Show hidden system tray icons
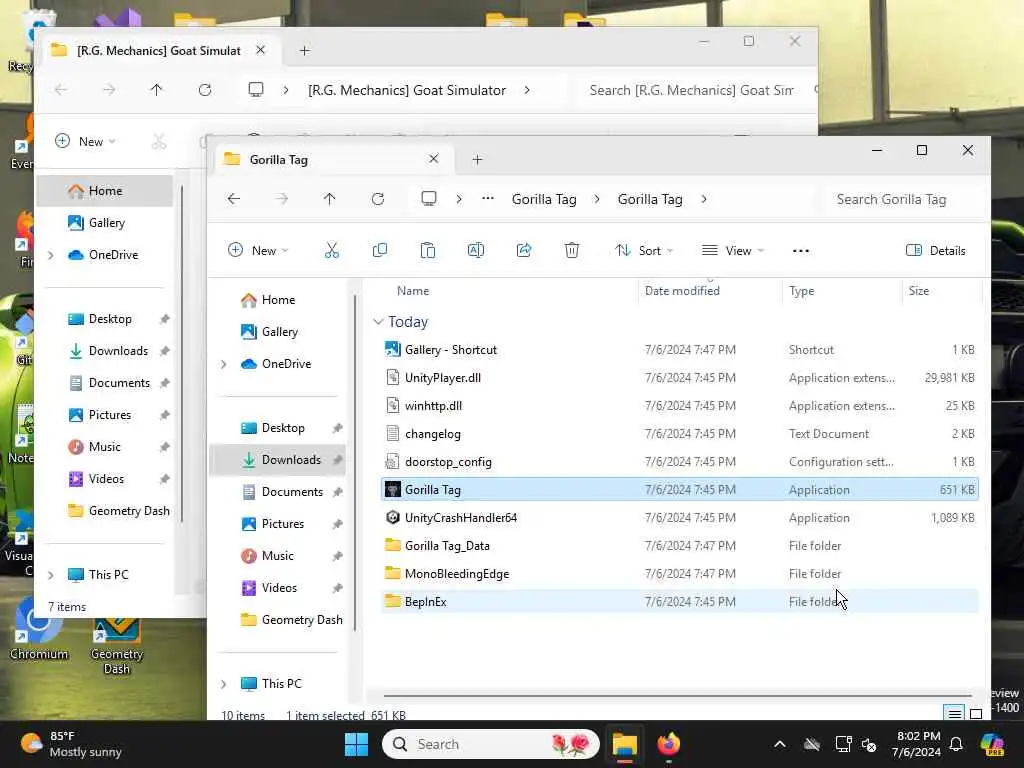The height and width of the screenshot is (768, 1024). pyautogui.click(x=780, y=744)
